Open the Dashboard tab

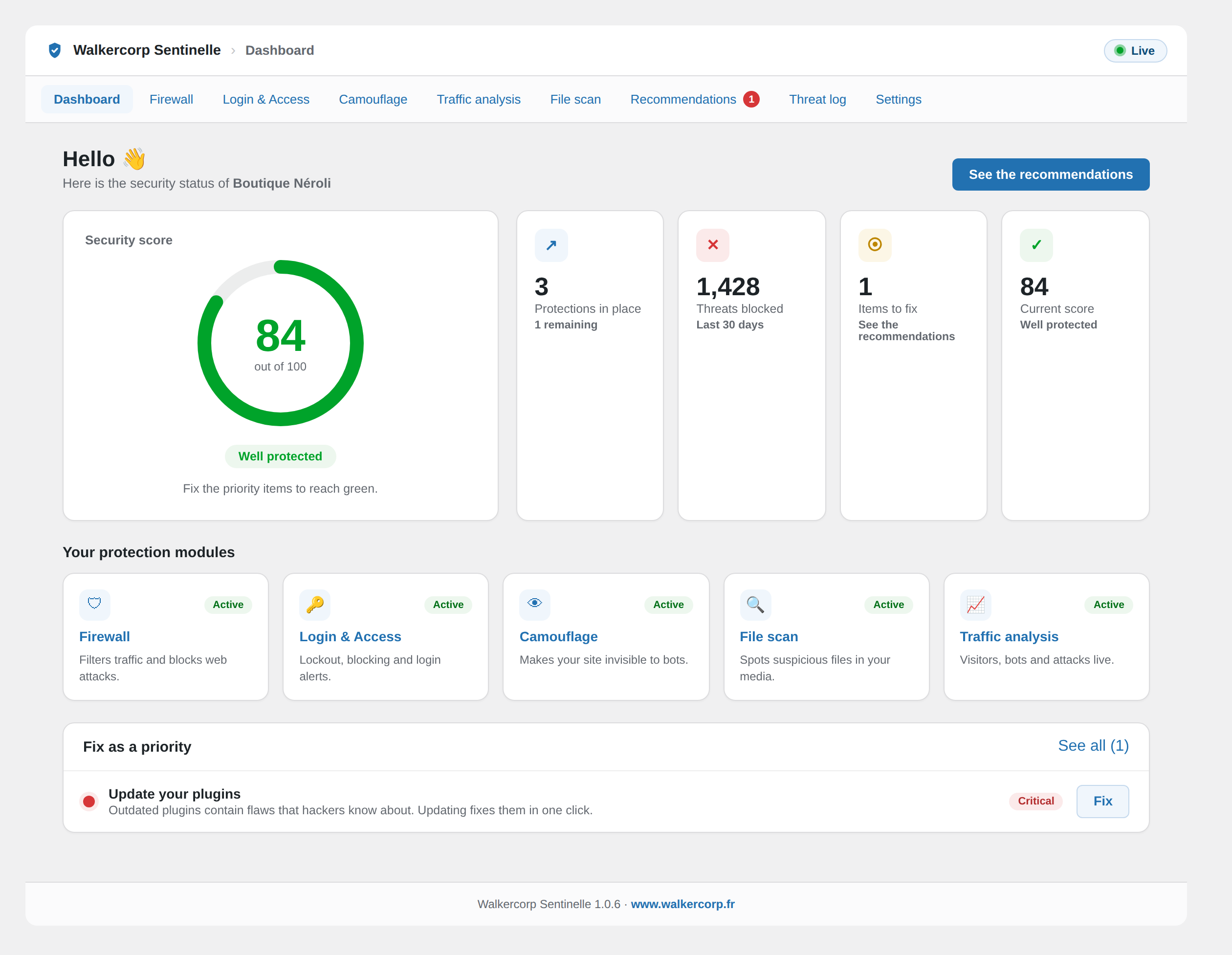point(87,99)
